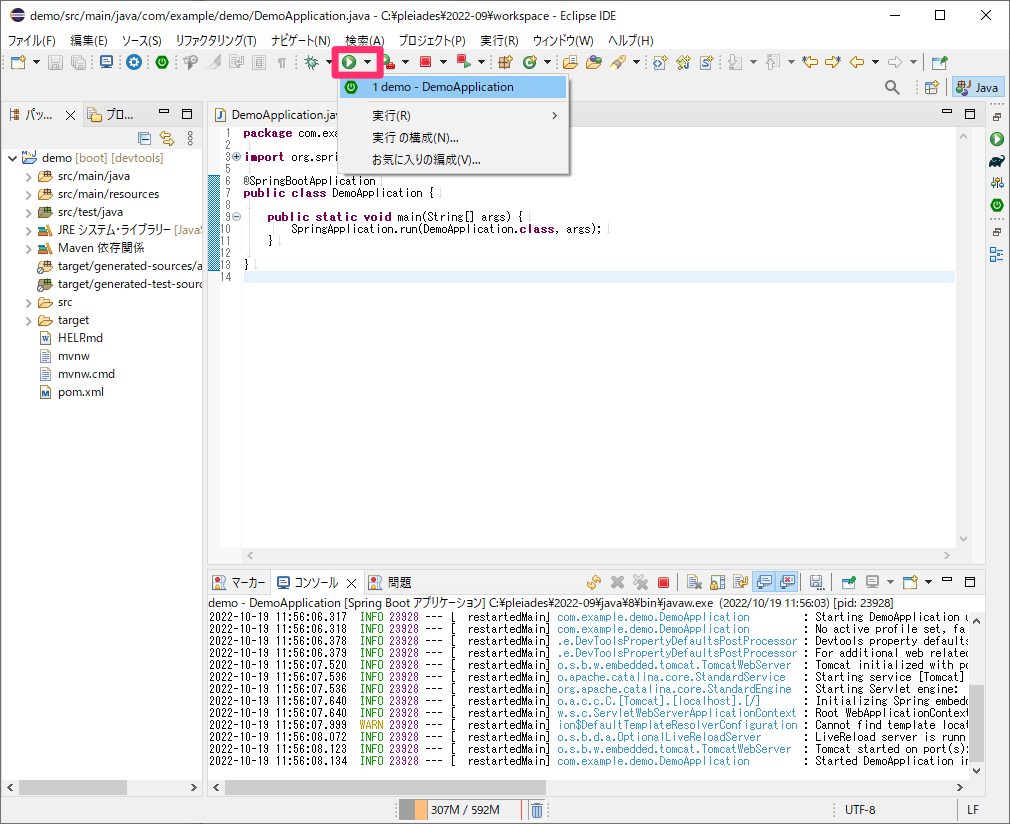Click the console horizontal scrollbar thumb

click(385, 787)
